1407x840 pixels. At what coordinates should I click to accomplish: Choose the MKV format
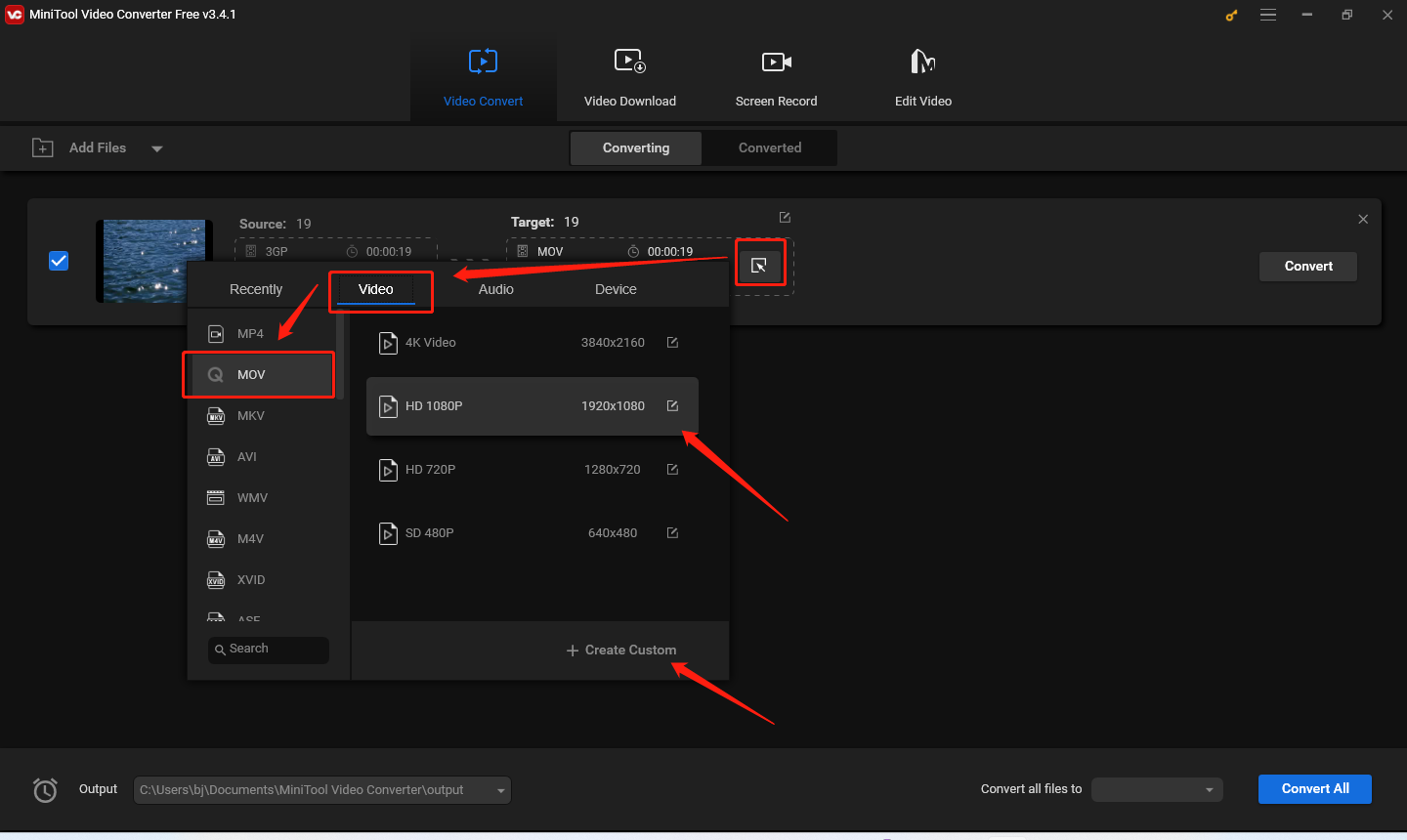(262, 416)
